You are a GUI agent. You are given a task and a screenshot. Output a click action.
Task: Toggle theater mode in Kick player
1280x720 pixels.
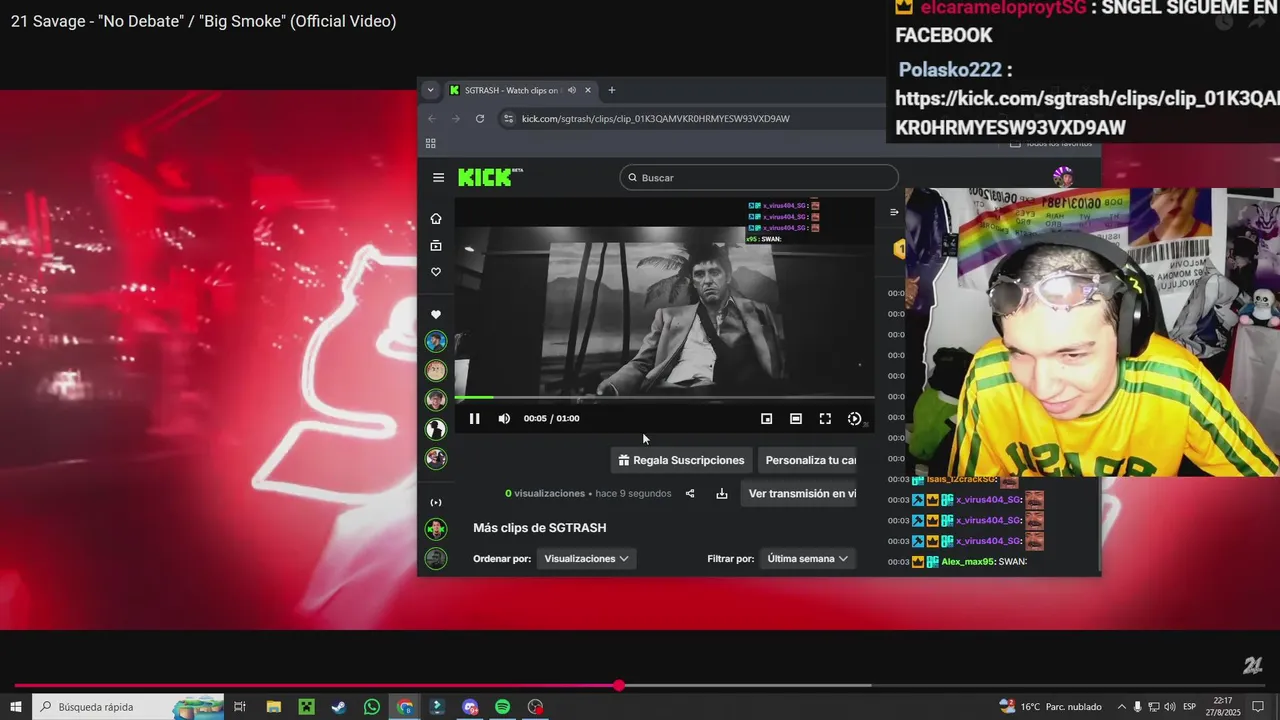coord(796,419)
